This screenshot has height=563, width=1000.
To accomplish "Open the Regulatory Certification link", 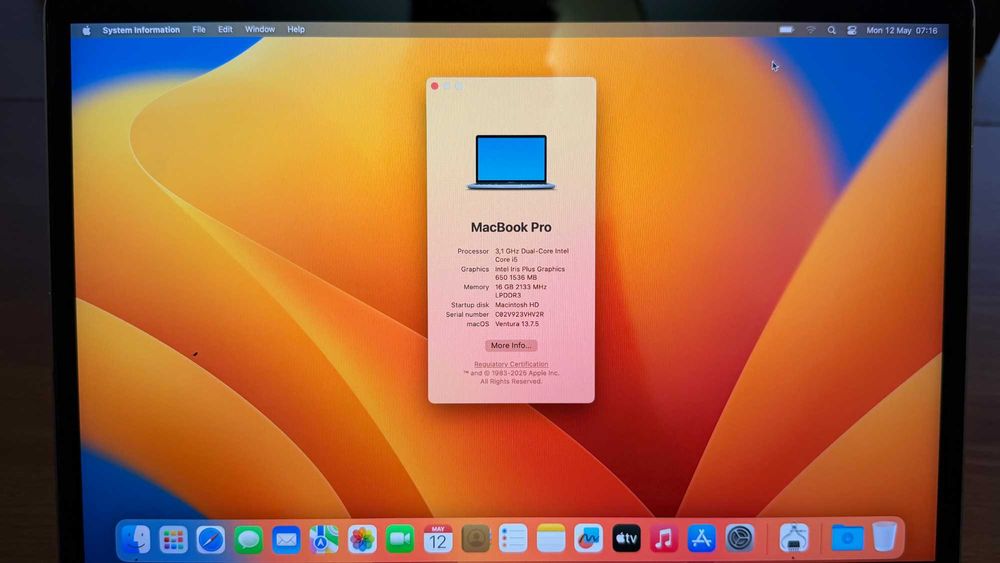I will [511, 364].
